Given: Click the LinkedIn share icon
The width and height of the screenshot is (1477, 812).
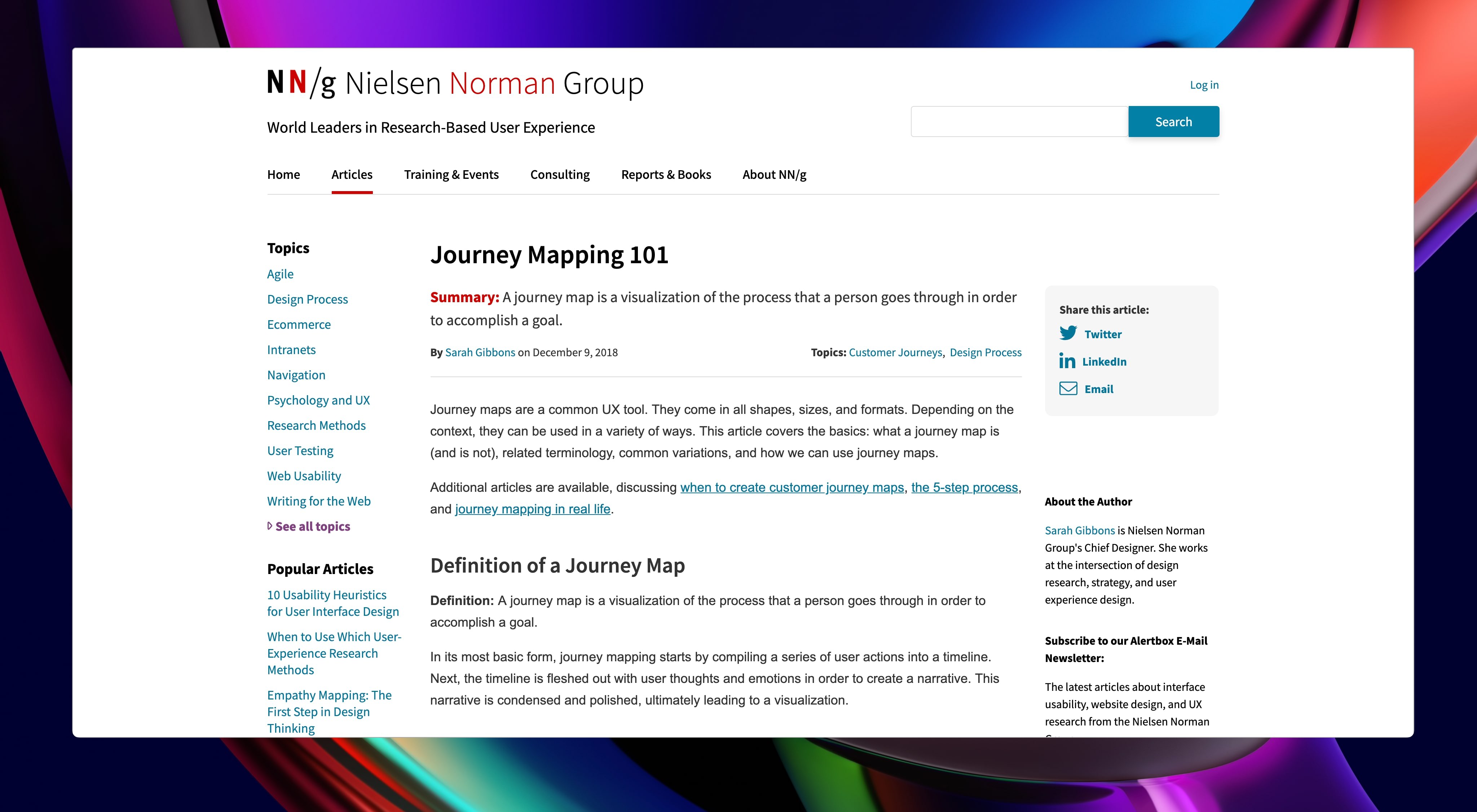Looking at the screenshot, I should coord(1067,361).
